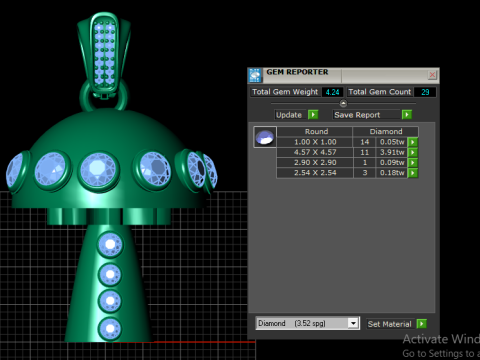The image size is (480, 360).
Task: Close the Gem Reporter panel
Action: click(432, 75)
